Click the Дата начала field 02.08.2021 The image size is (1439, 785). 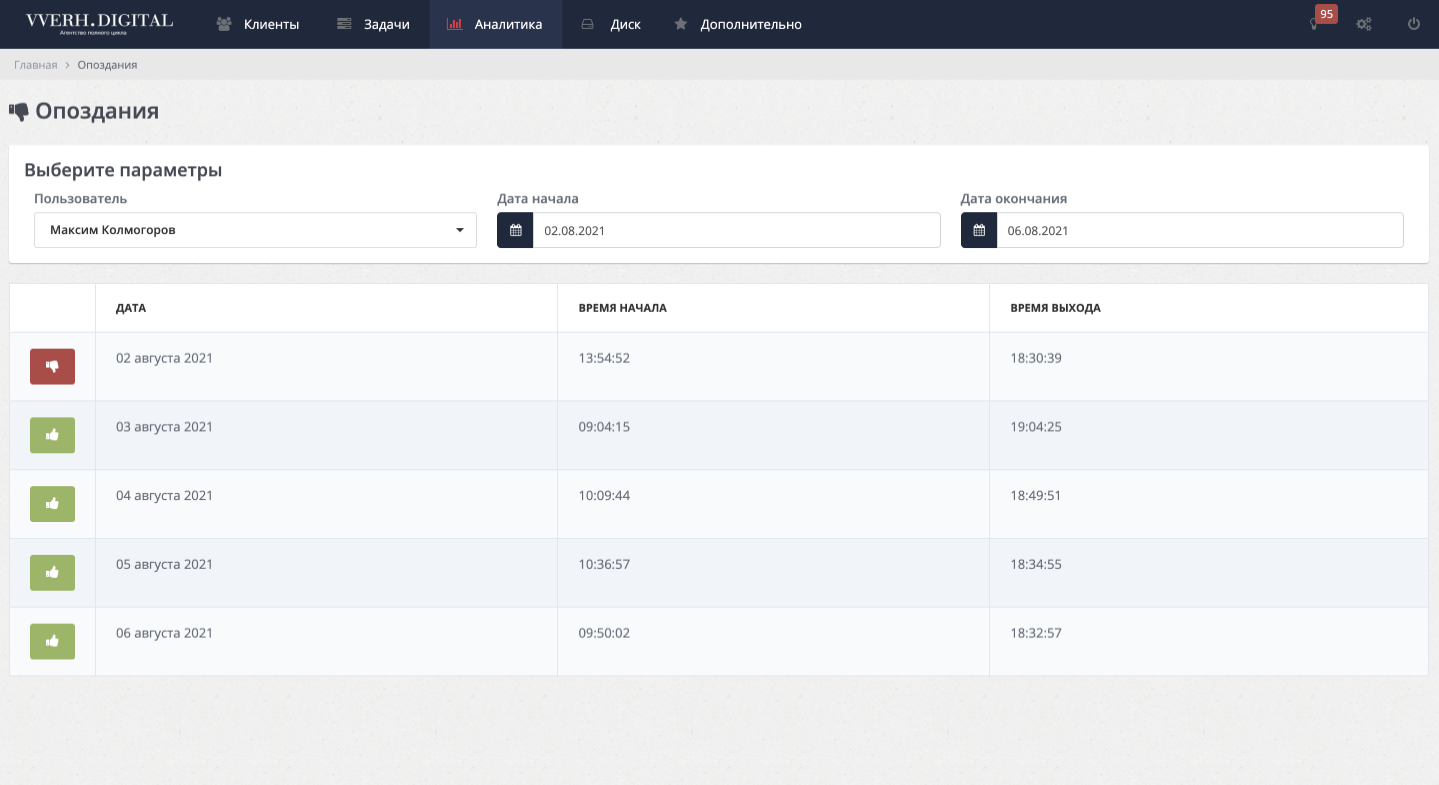(736, 230)
